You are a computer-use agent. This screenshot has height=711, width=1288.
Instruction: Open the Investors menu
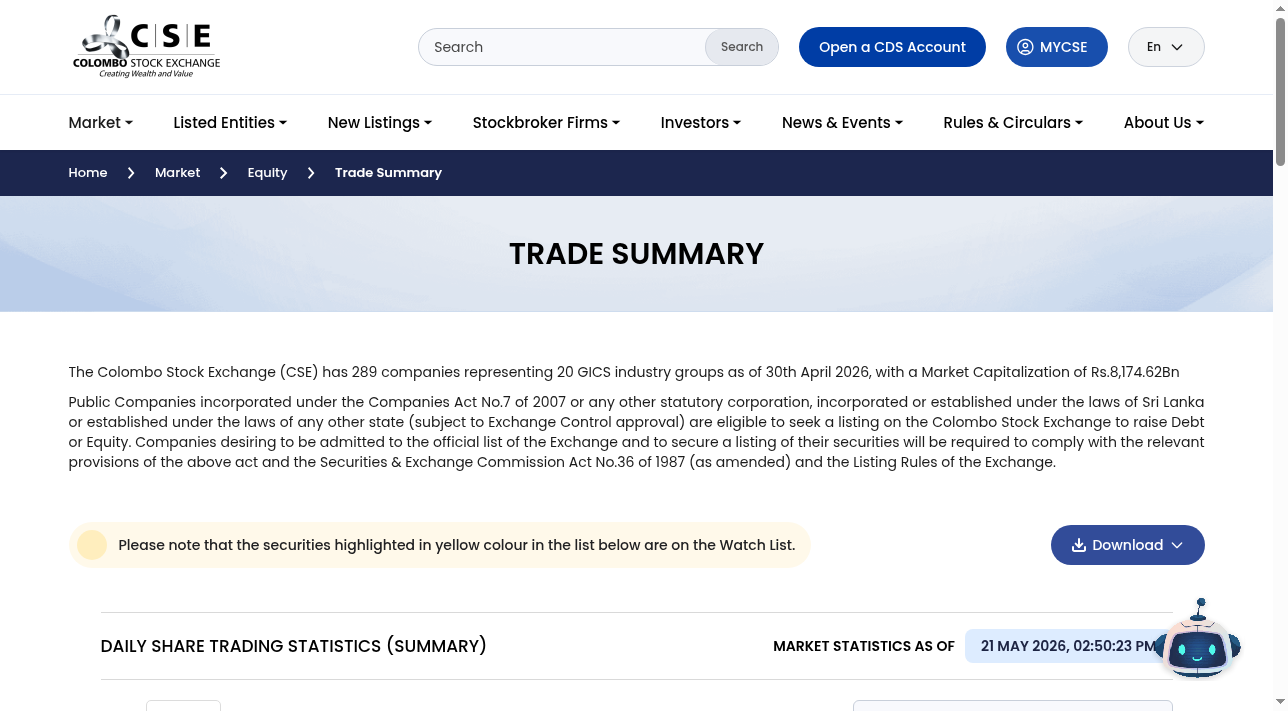(x=701, y=122)
